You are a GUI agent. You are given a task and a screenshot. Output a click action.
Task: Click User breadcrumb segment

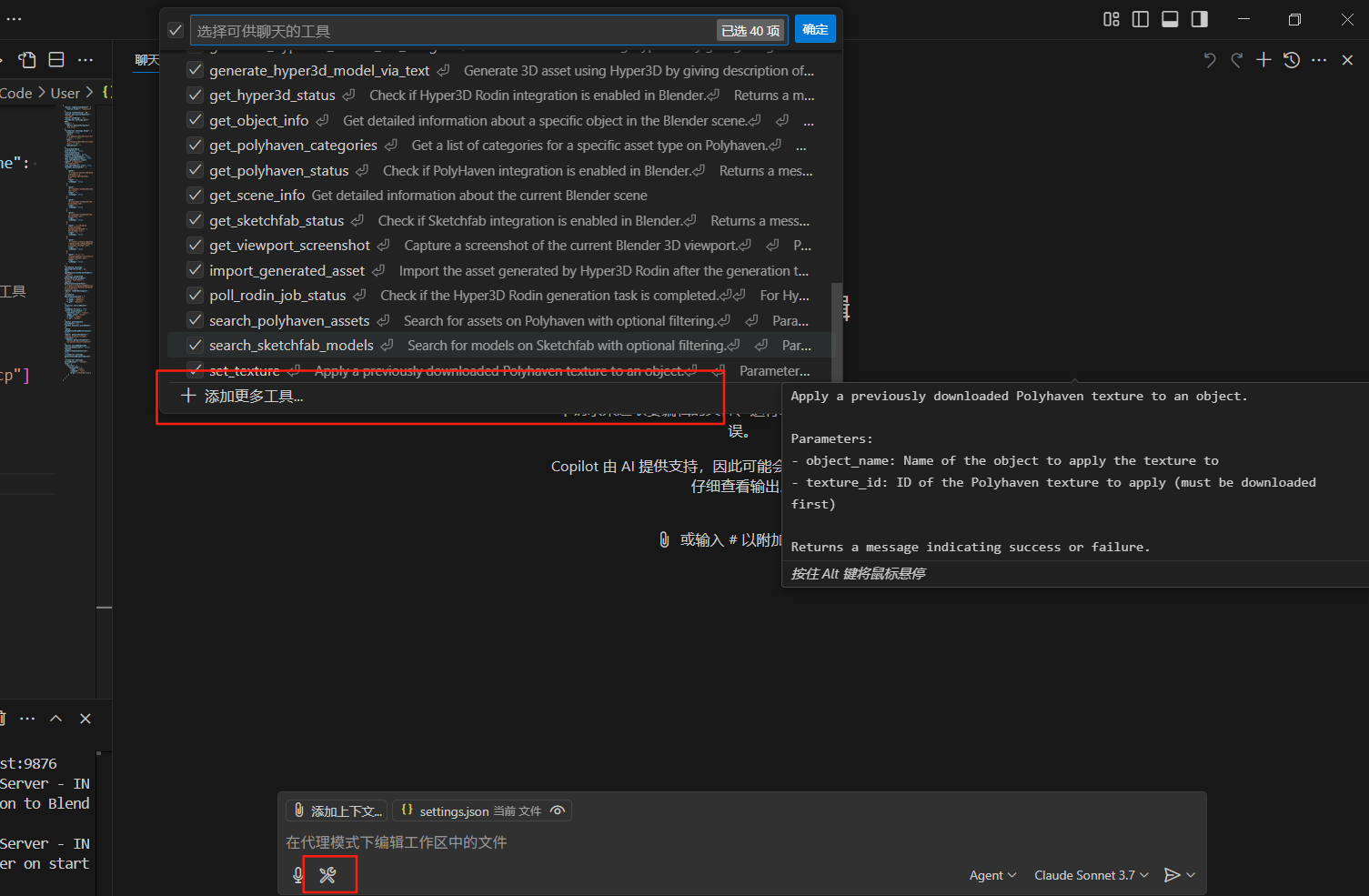click(x=65, y=93)
